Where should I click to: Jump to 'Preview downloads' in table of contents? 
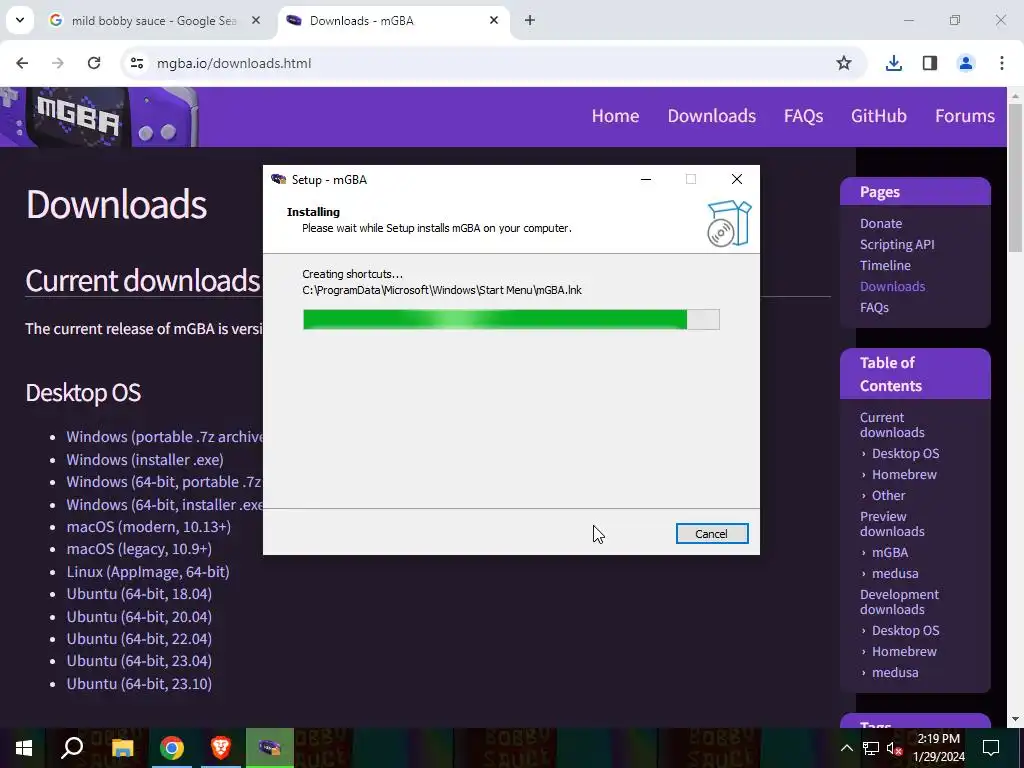pos(892,524)
